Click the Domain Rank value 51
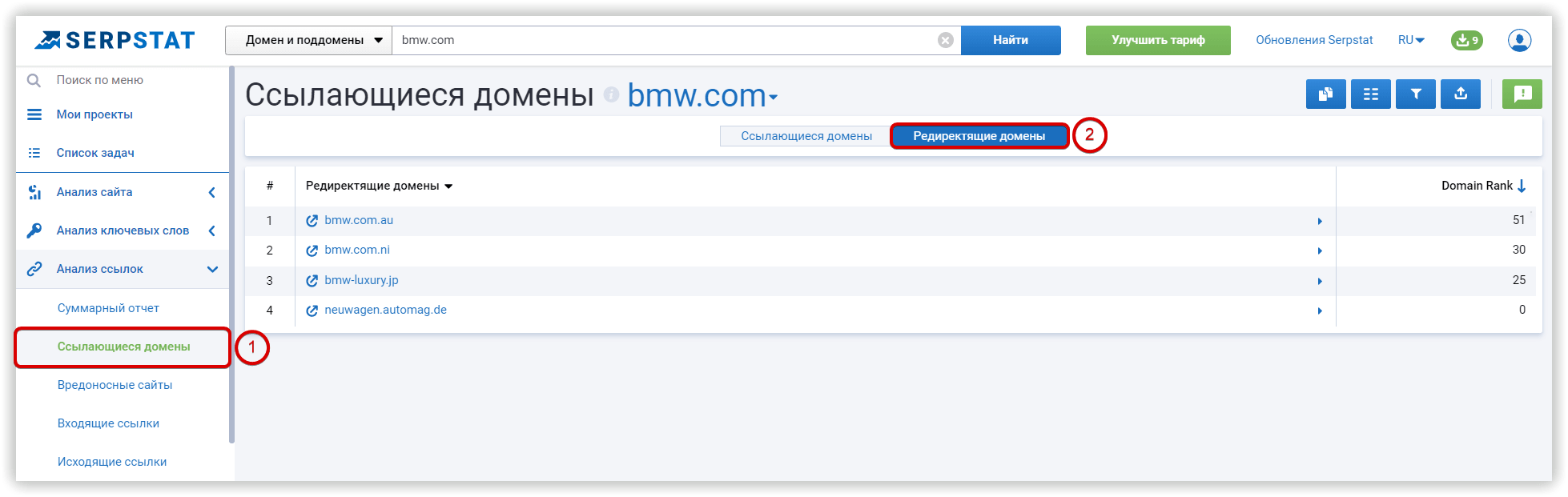 [x=1518, y=220]
